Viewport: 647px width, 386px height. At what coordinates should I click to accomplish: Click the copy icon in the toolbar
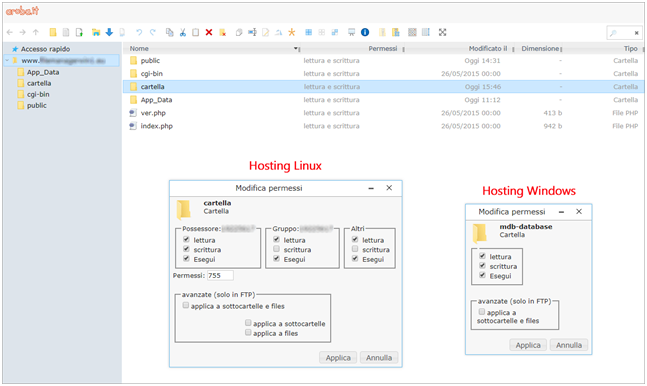pos(169,32)
